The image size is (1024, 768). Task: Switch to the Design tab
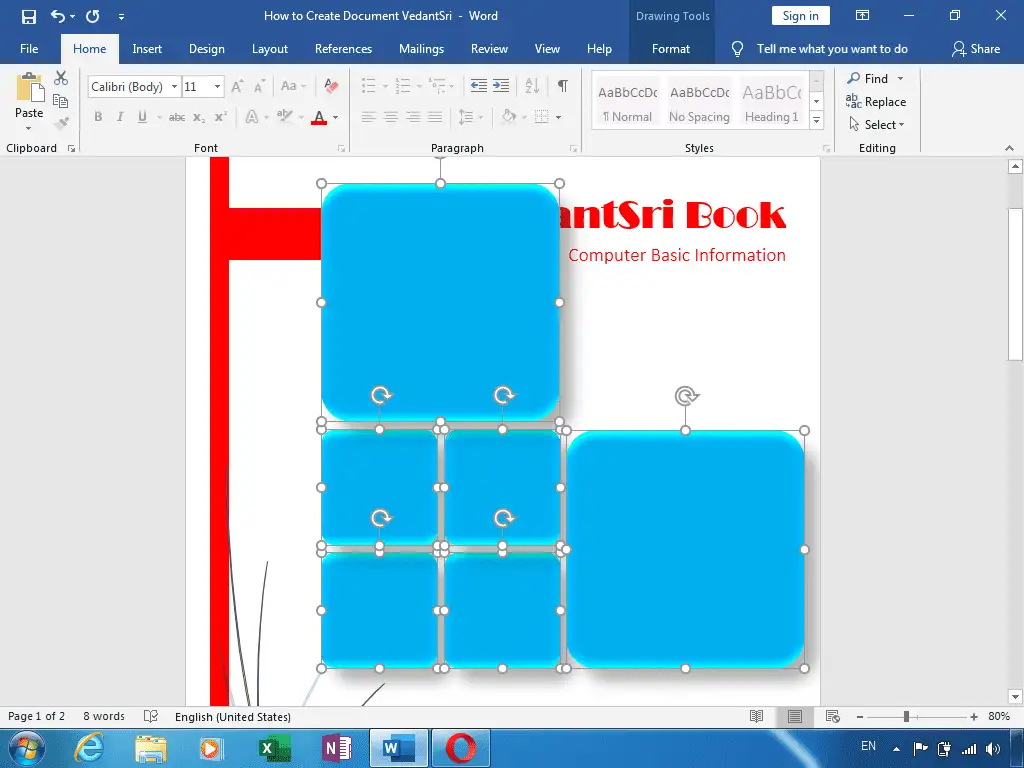point(206,49)
